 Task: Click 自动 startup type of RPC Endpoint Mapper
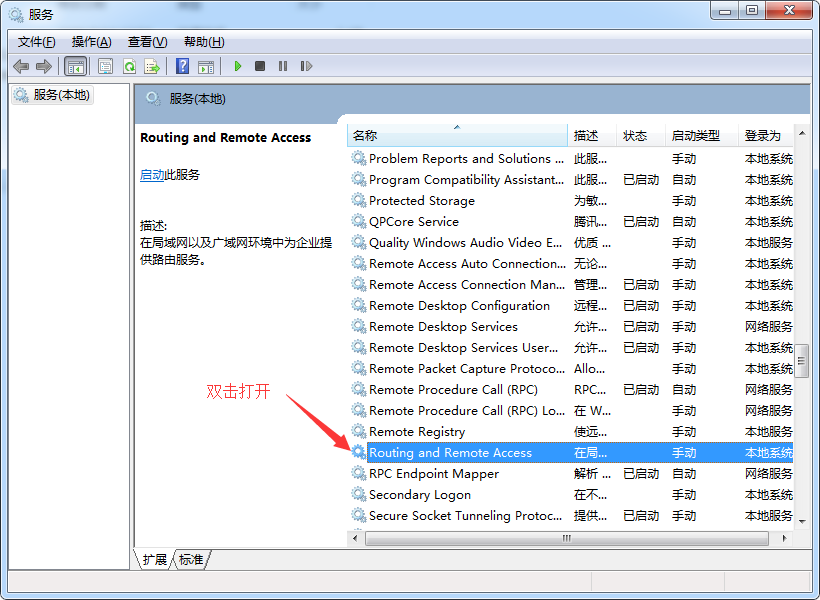click(x=684, y=473)
